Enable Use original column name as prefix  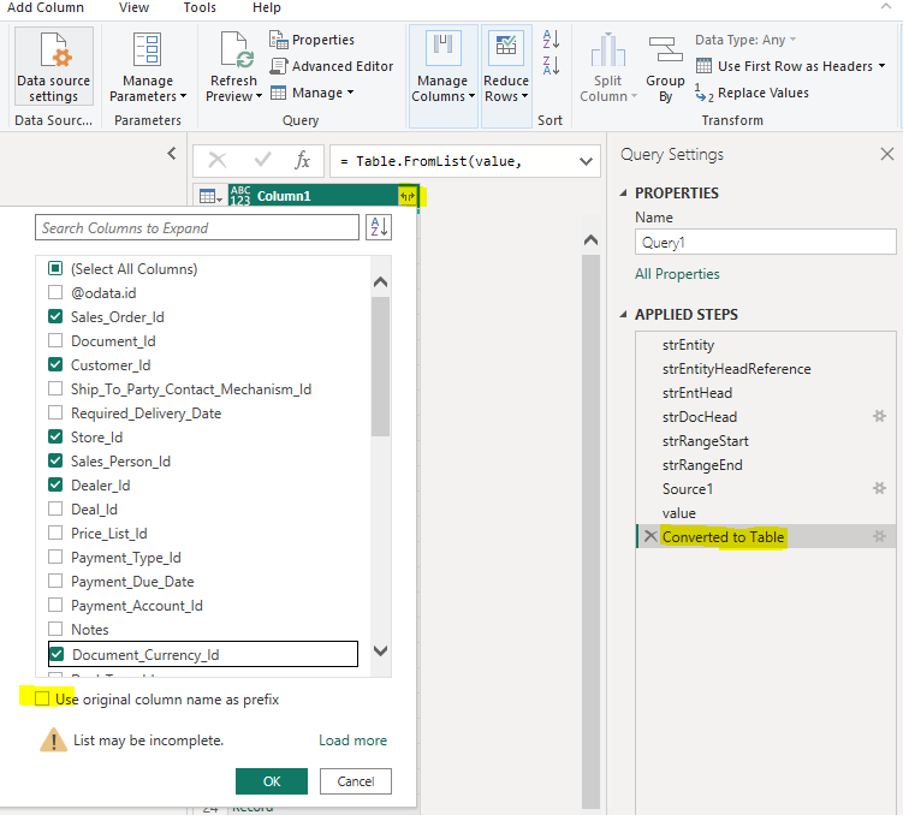click(42, 699)
